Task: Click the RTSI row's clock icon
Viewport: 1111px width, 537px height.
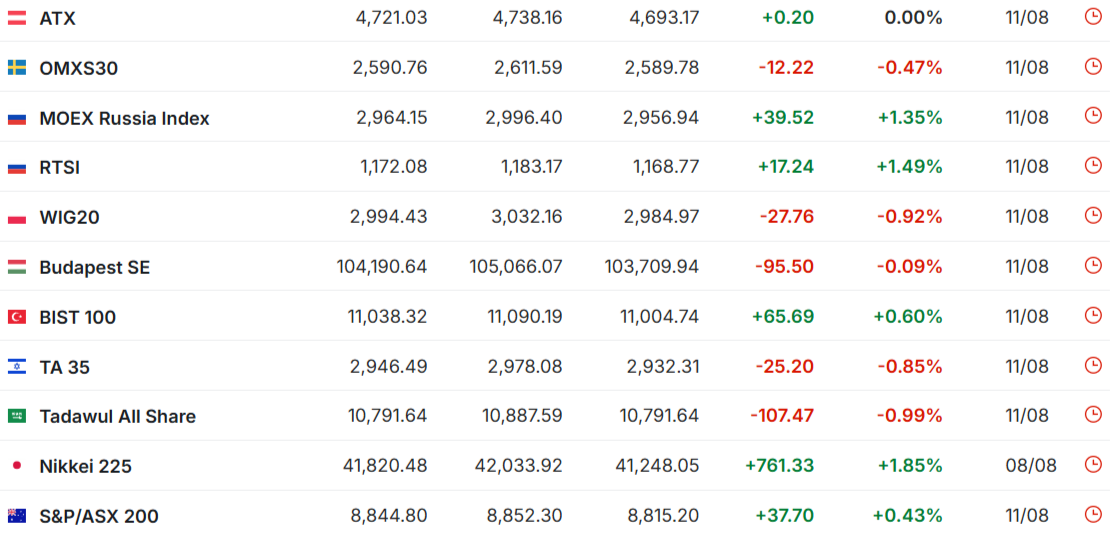Action: tap(1093, 165)
